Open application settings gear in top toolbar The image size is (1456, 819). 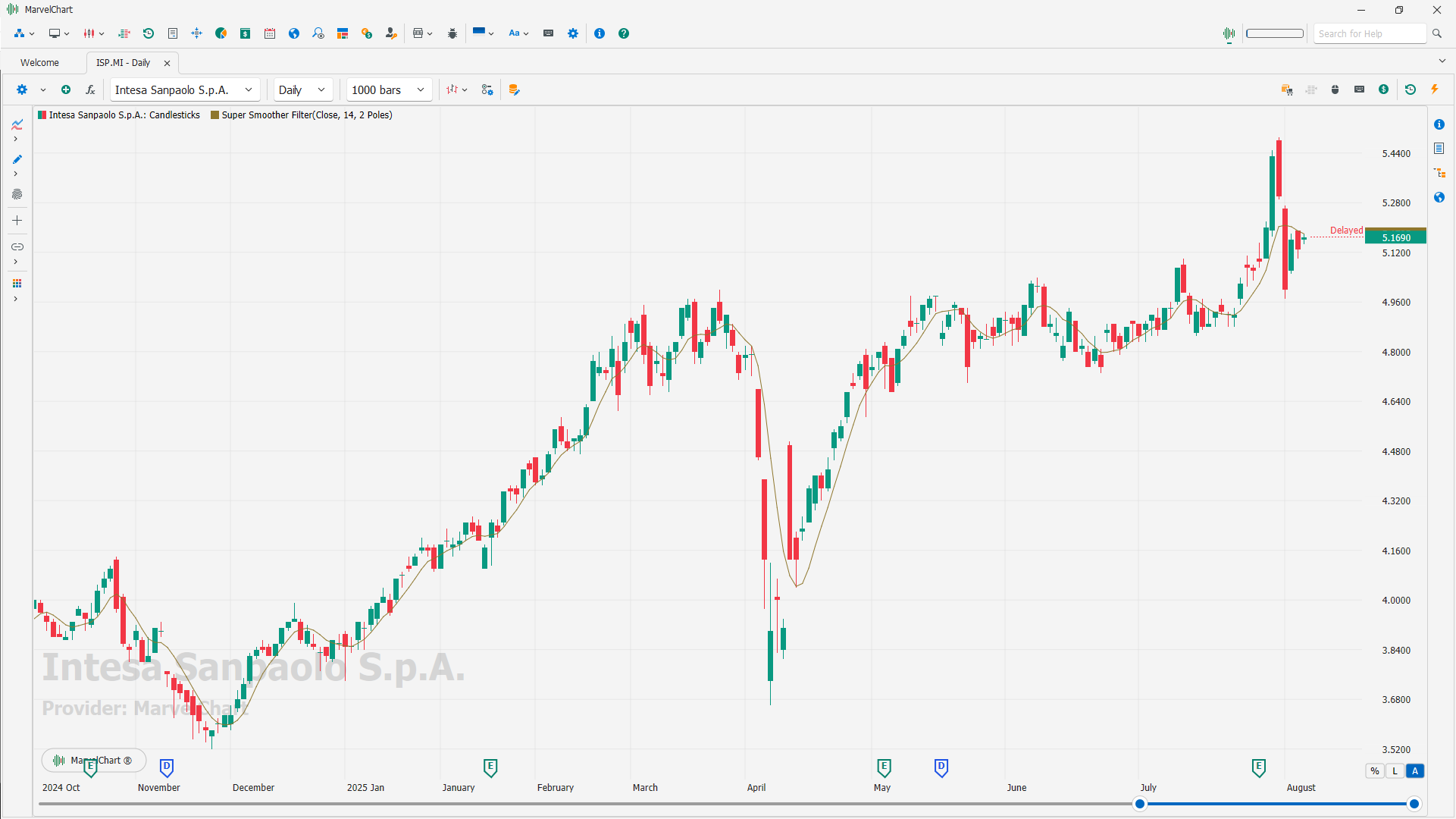click(x=573, y=33)
